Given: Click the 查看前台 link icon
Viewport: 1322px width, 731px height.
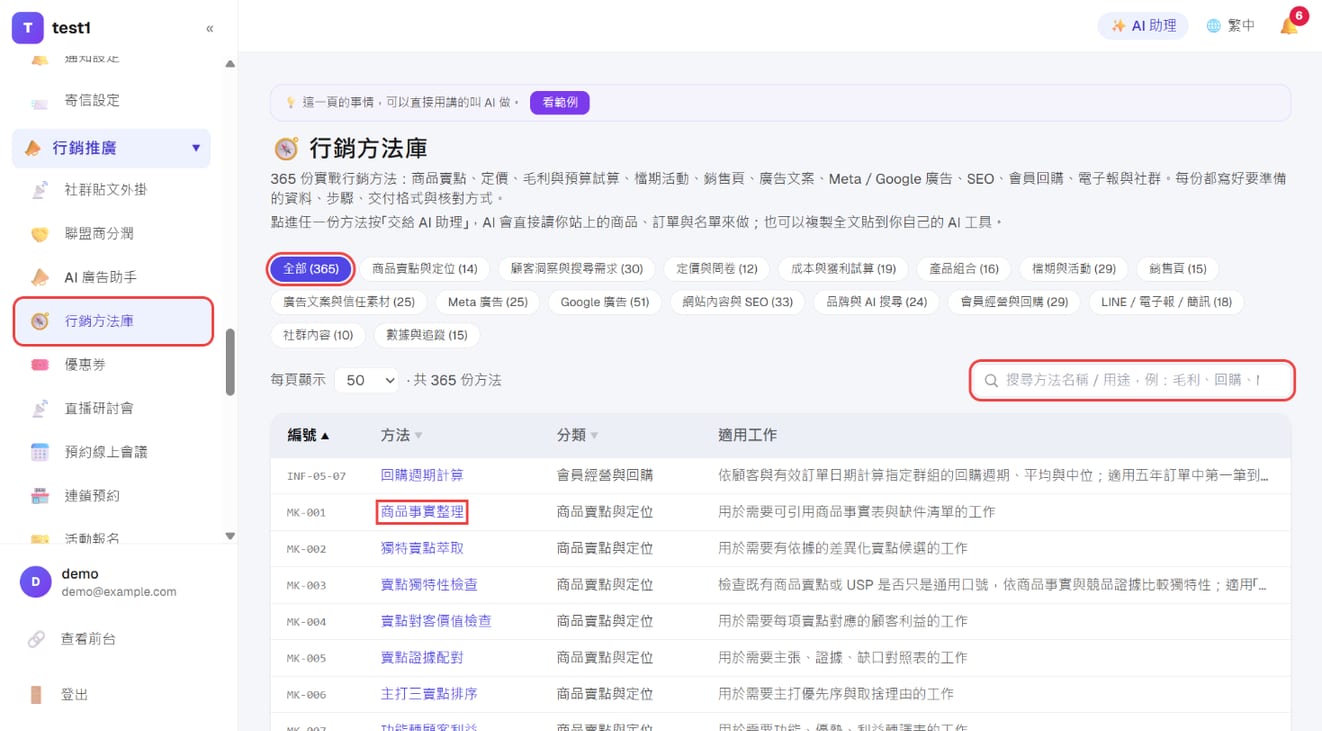Looking at the screenshot, I should coord(36,639).
